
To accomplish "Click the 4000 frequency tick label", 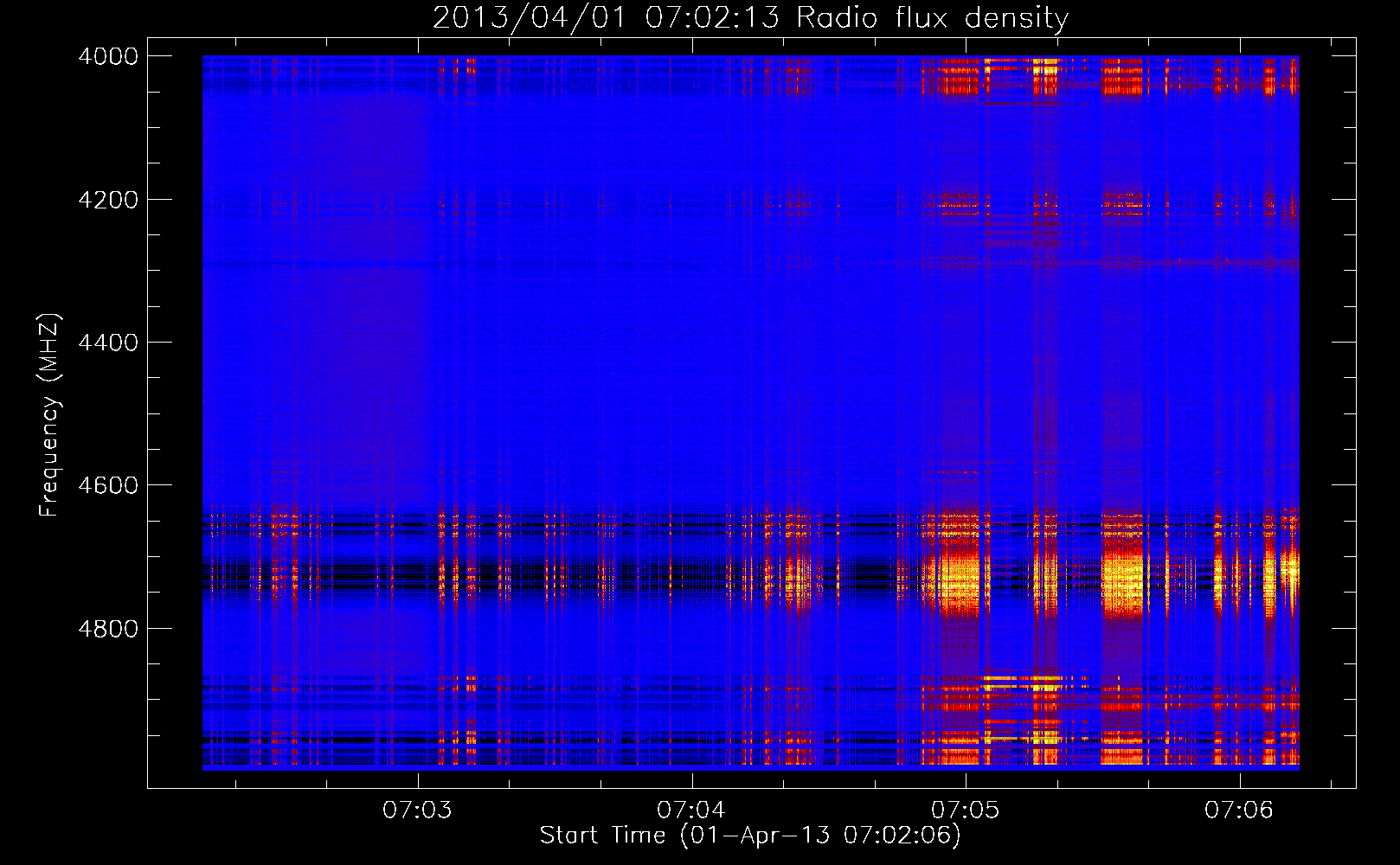I will coord(108,56).
